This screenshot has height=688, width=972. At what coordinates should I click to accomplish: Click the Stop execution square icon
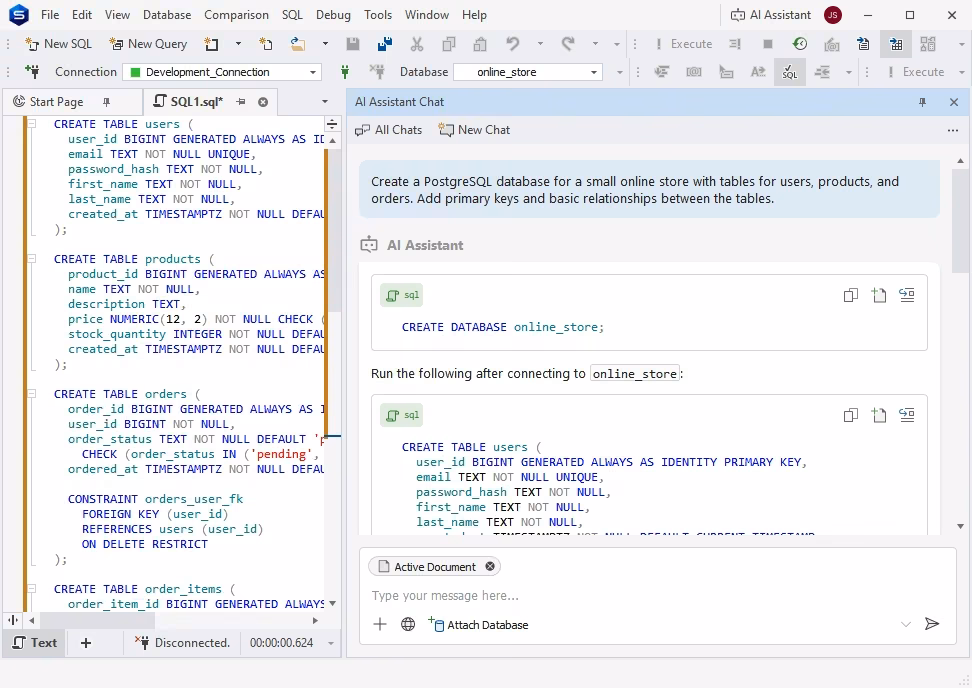(767, 43)
